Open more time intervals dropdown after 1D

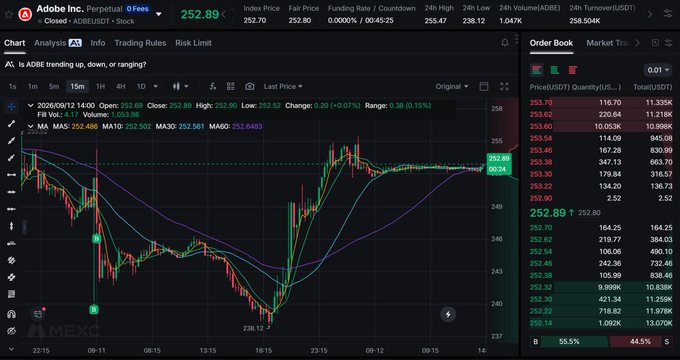(x=156, y=86)
